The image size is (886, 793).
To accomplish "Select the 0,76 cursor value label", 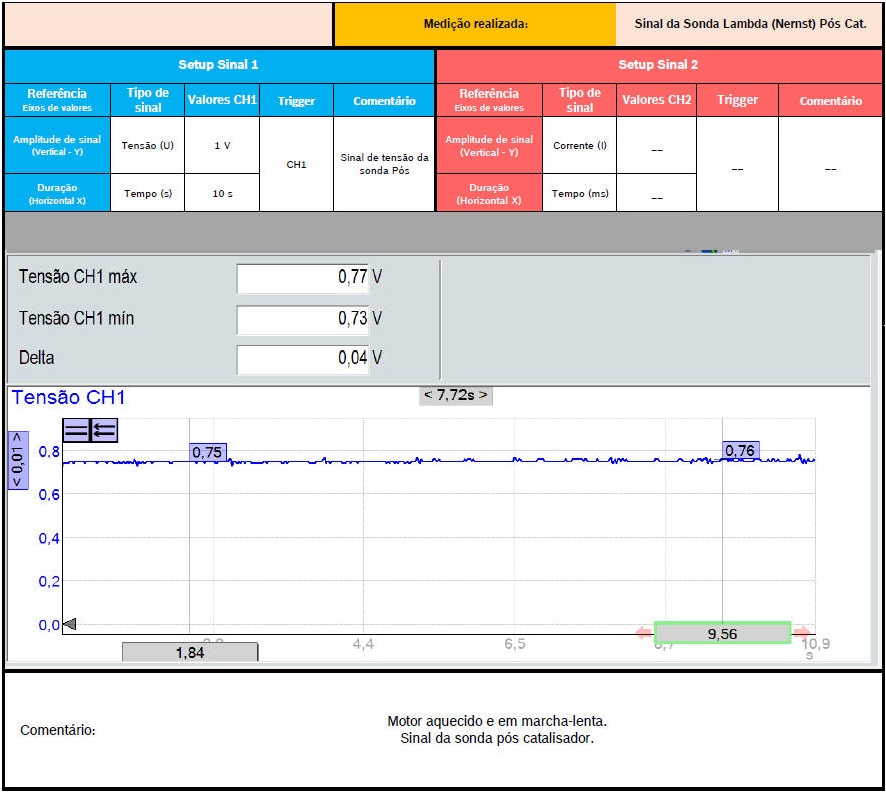I will pyautogui.click(x=740, y=451).
